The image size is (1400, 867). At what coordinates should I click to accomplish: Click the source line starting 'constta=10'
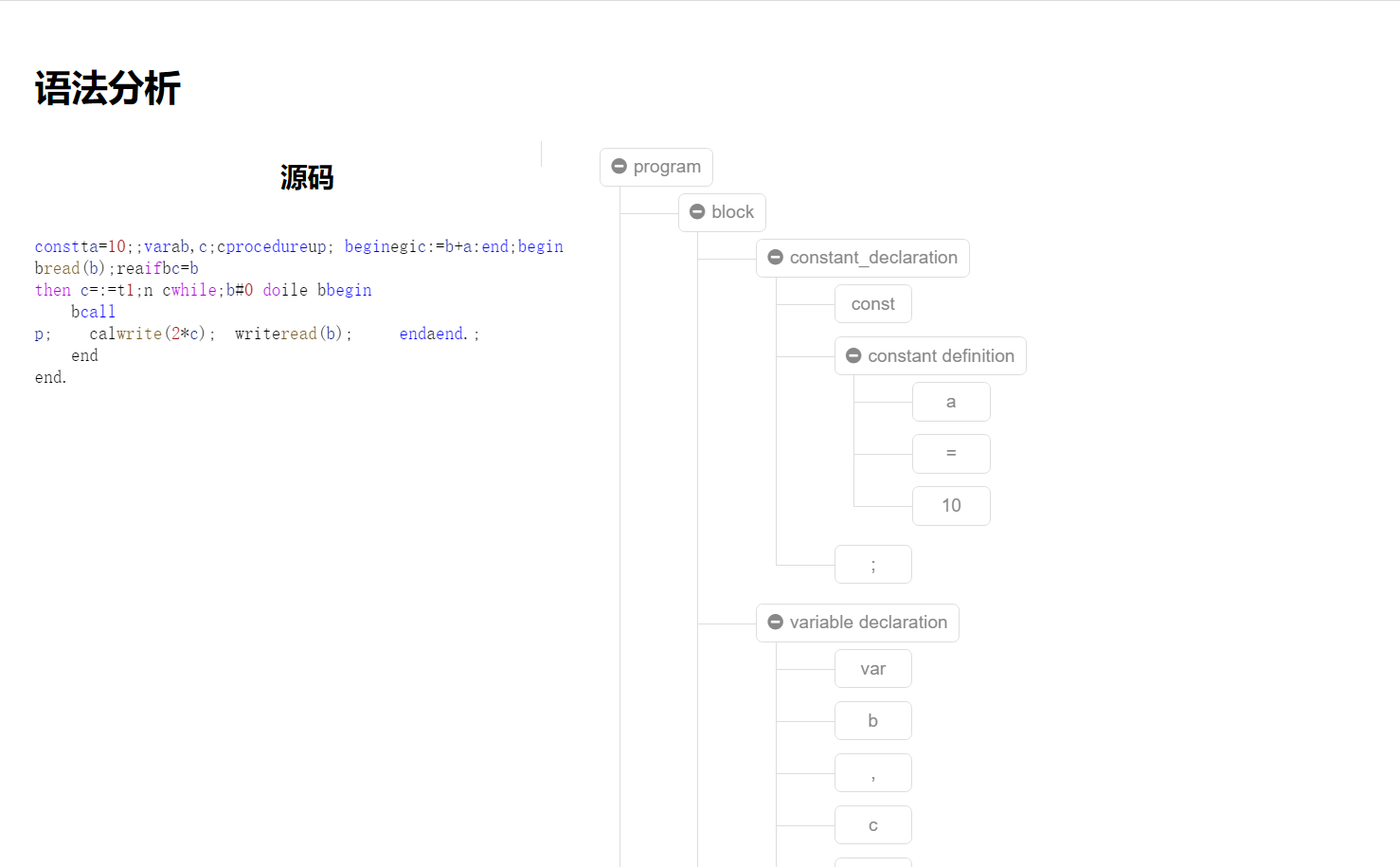[299, 246]
